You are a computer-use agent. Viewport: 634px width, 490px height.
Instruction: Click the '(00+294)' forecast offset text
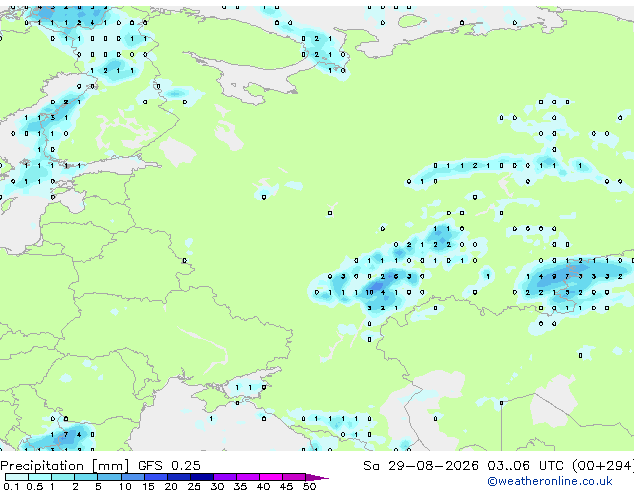tap(602, 466)
